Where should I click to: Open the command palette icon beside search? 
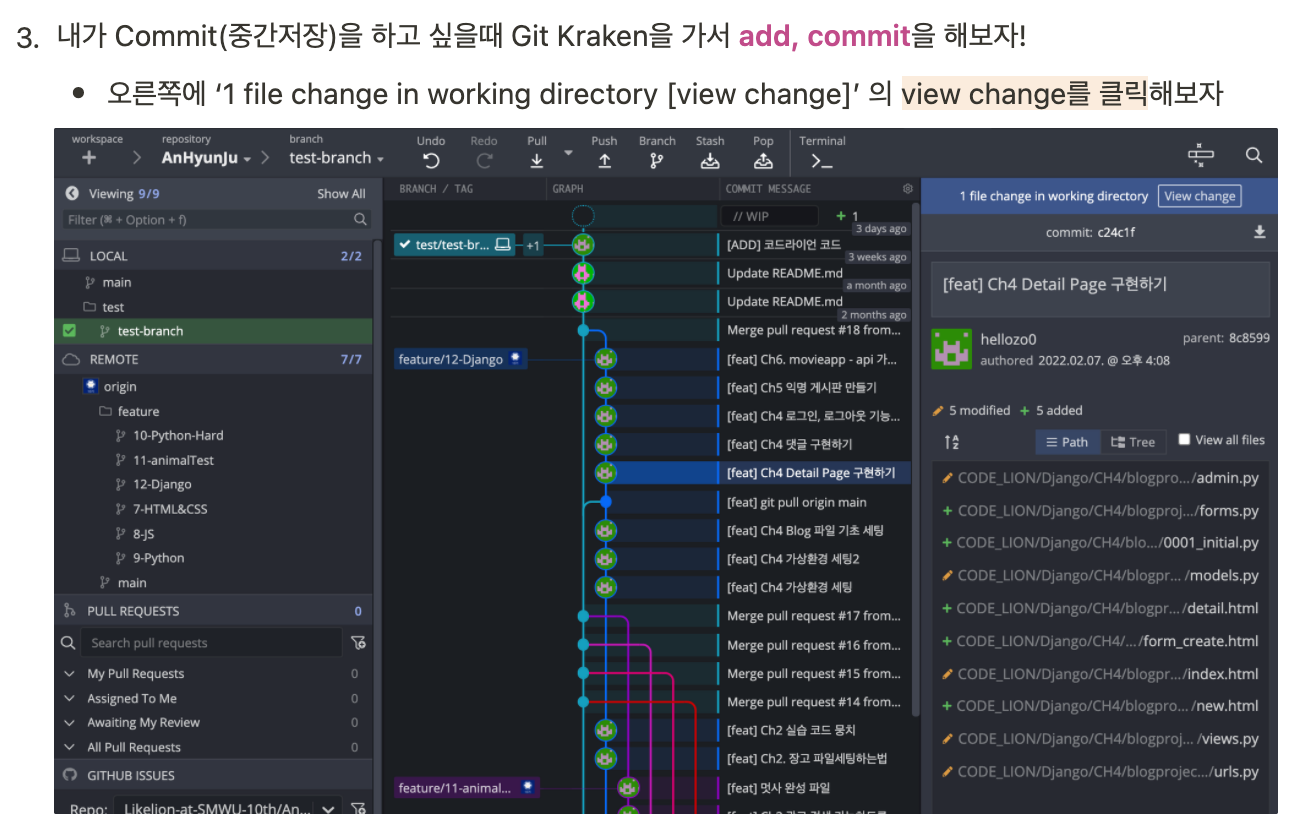[x=1200, y=155]
